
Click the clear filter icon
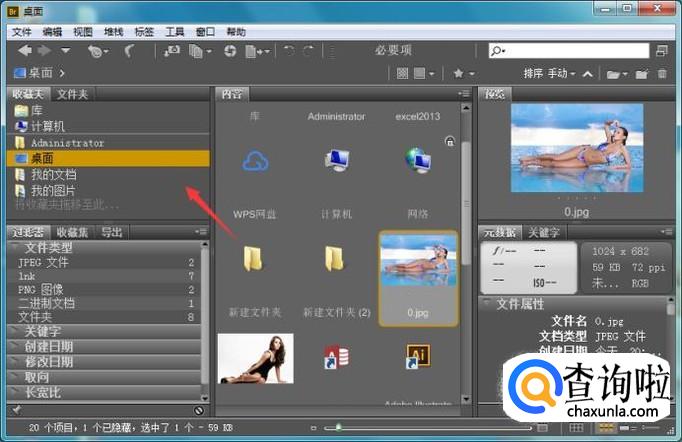coord(199,410)
